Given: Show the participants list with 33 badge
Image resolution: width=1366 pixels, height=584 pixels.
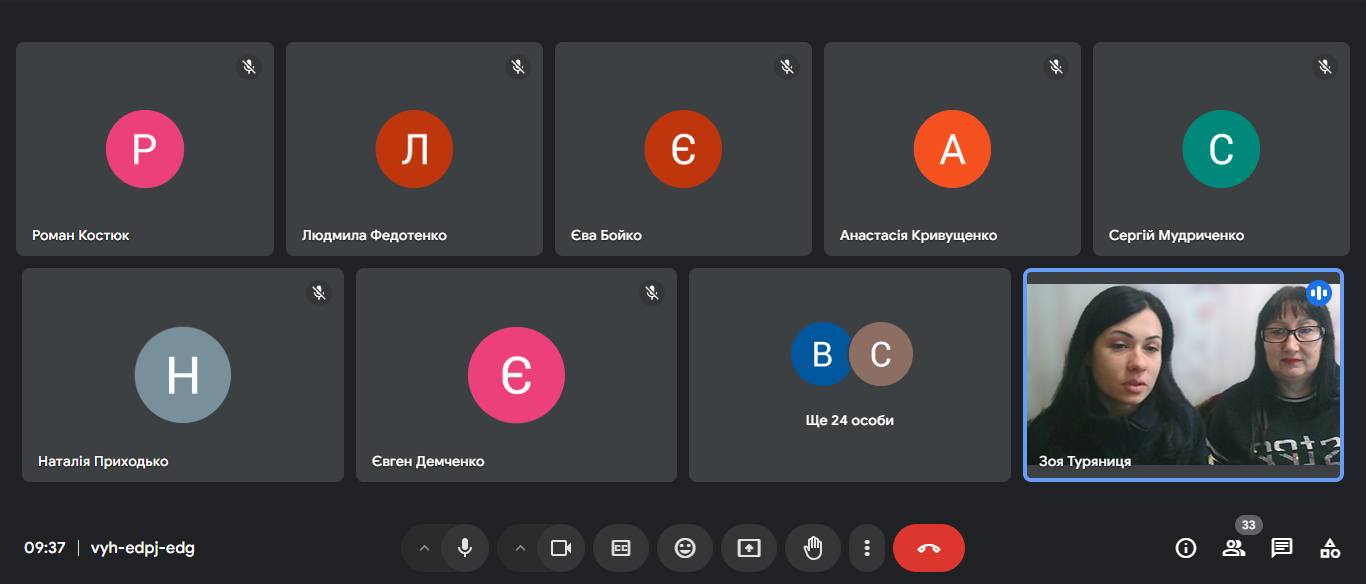Looking at the screenshot, I should pyautogui.click(x=1234, y=548).
